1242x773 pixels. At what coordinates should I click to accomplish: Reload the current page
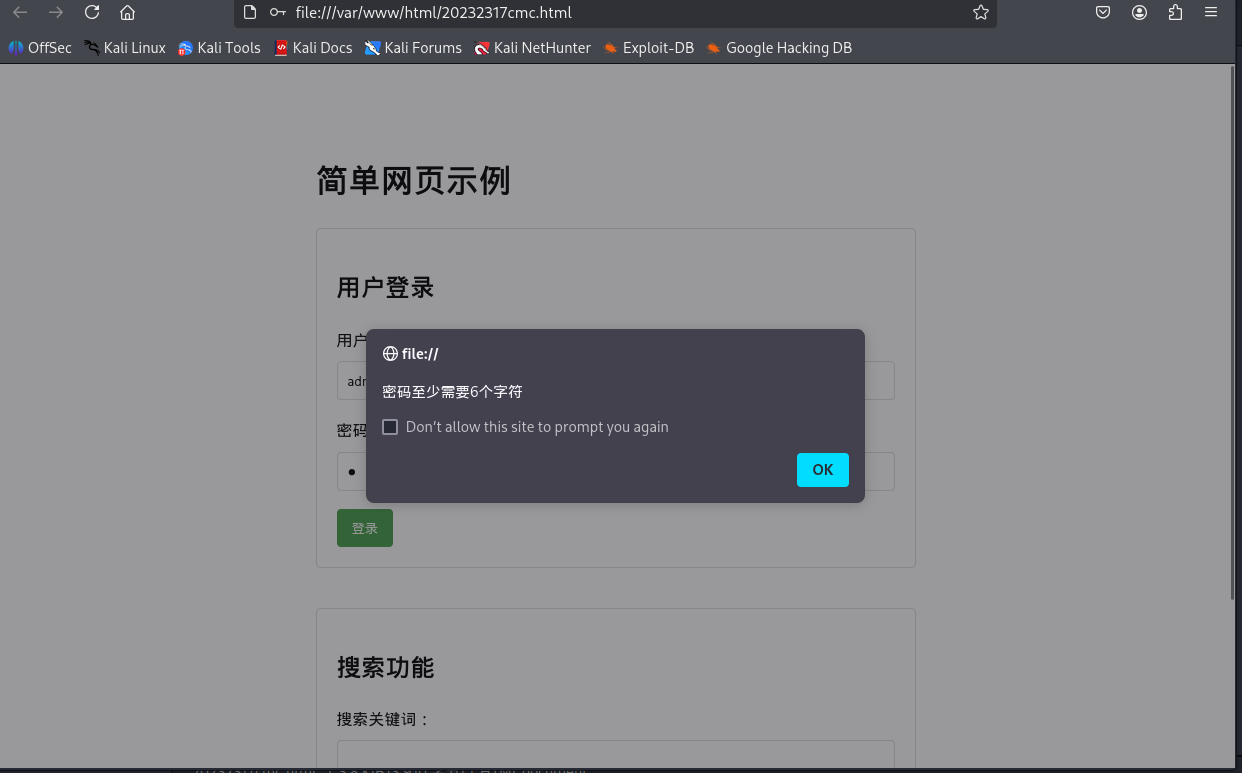coord(91,13)
